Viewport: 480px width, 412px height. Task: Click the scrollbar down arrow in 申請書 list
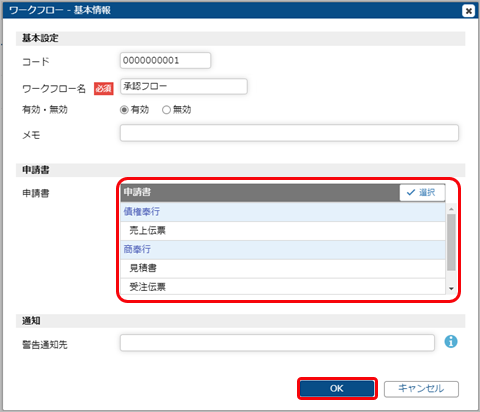[x=451, y=289]
